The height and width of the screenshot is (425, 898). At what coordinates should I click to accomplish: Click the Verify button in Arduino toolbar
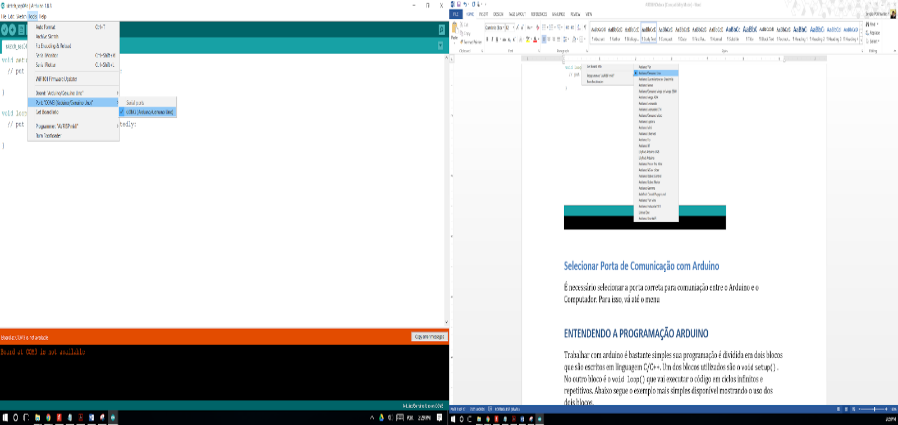pyautogui.click(x=5, y=30)
